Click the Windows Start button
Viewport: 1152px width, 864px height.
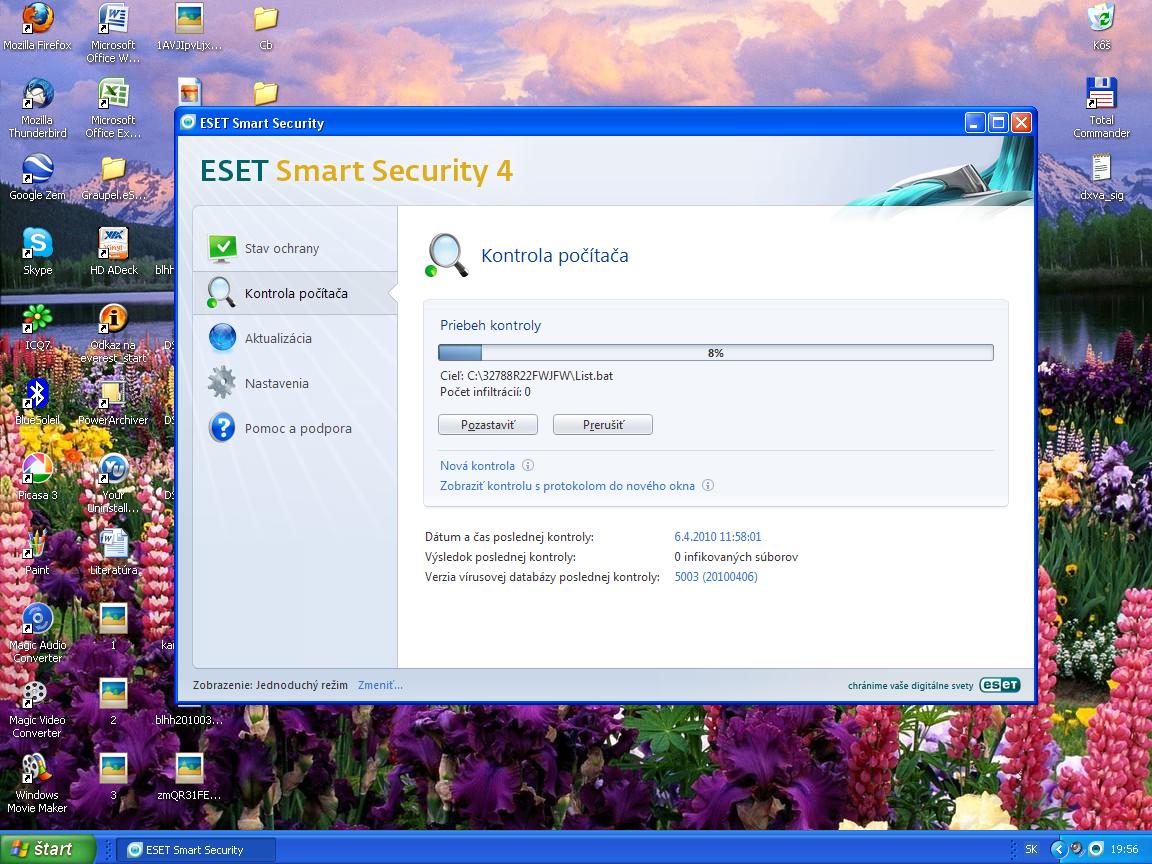click(x=47, y=849)
